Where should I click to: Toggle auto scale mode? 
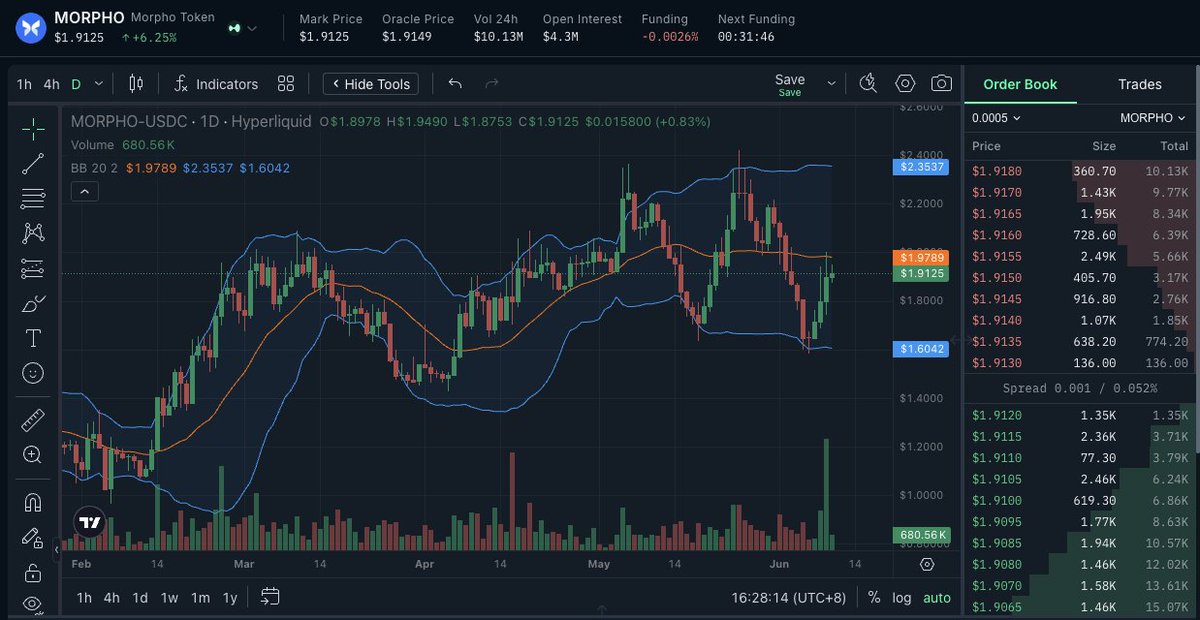click(937, 598)
